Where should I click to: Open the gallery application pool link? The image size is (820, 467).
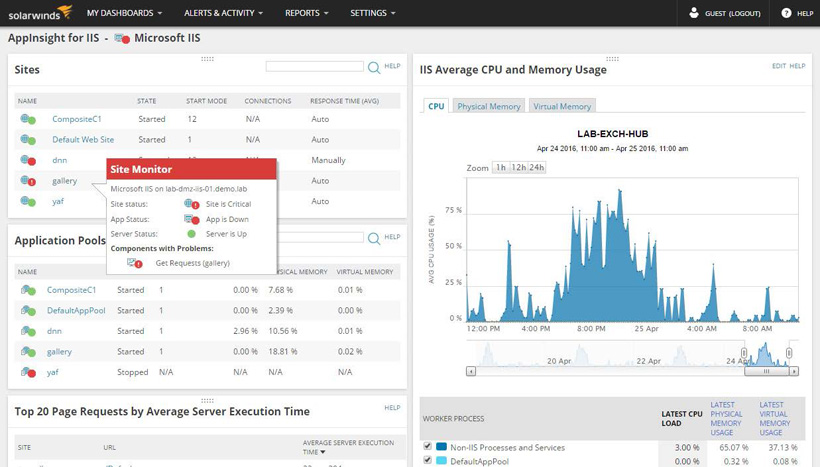tap(59, 352)
